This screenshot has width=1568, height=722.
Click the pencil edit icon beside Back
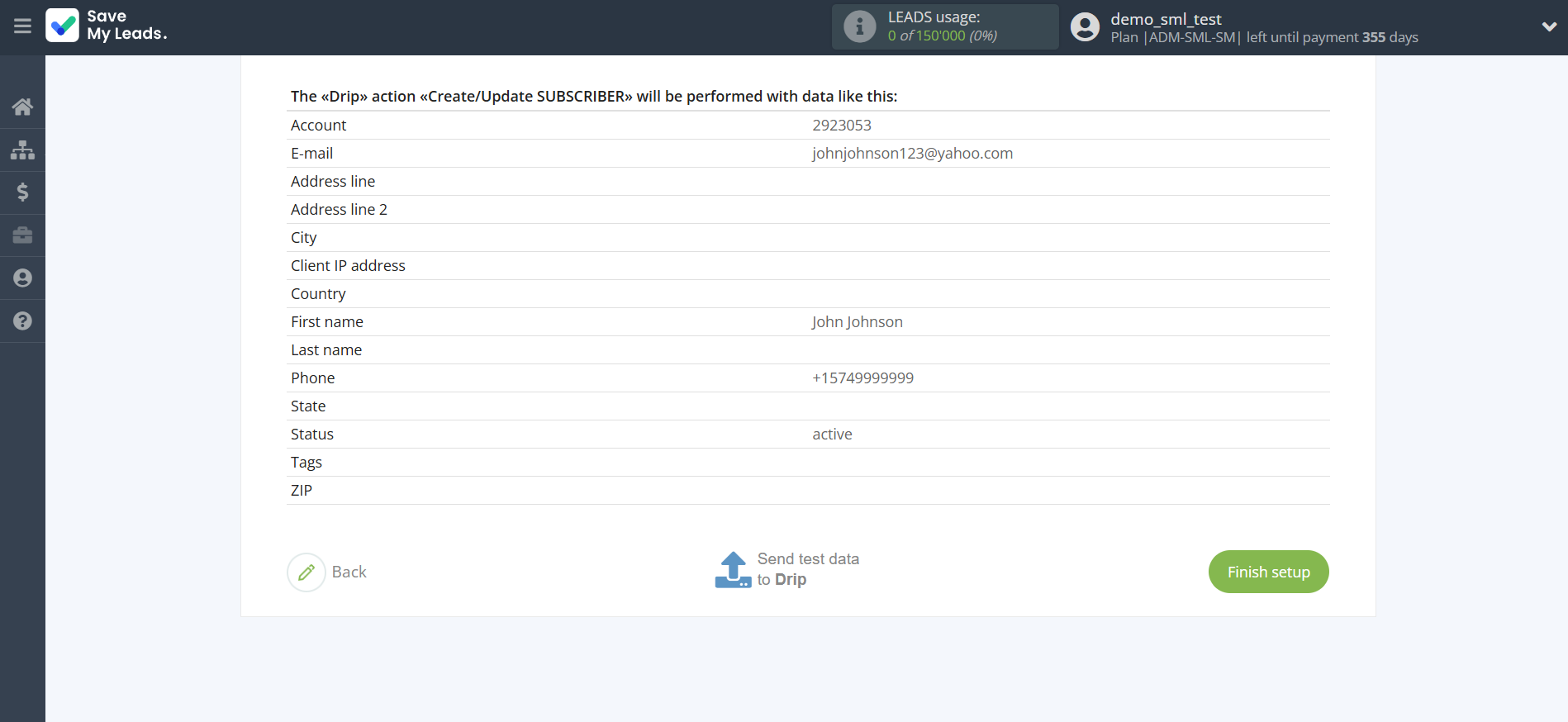[306, 572]
